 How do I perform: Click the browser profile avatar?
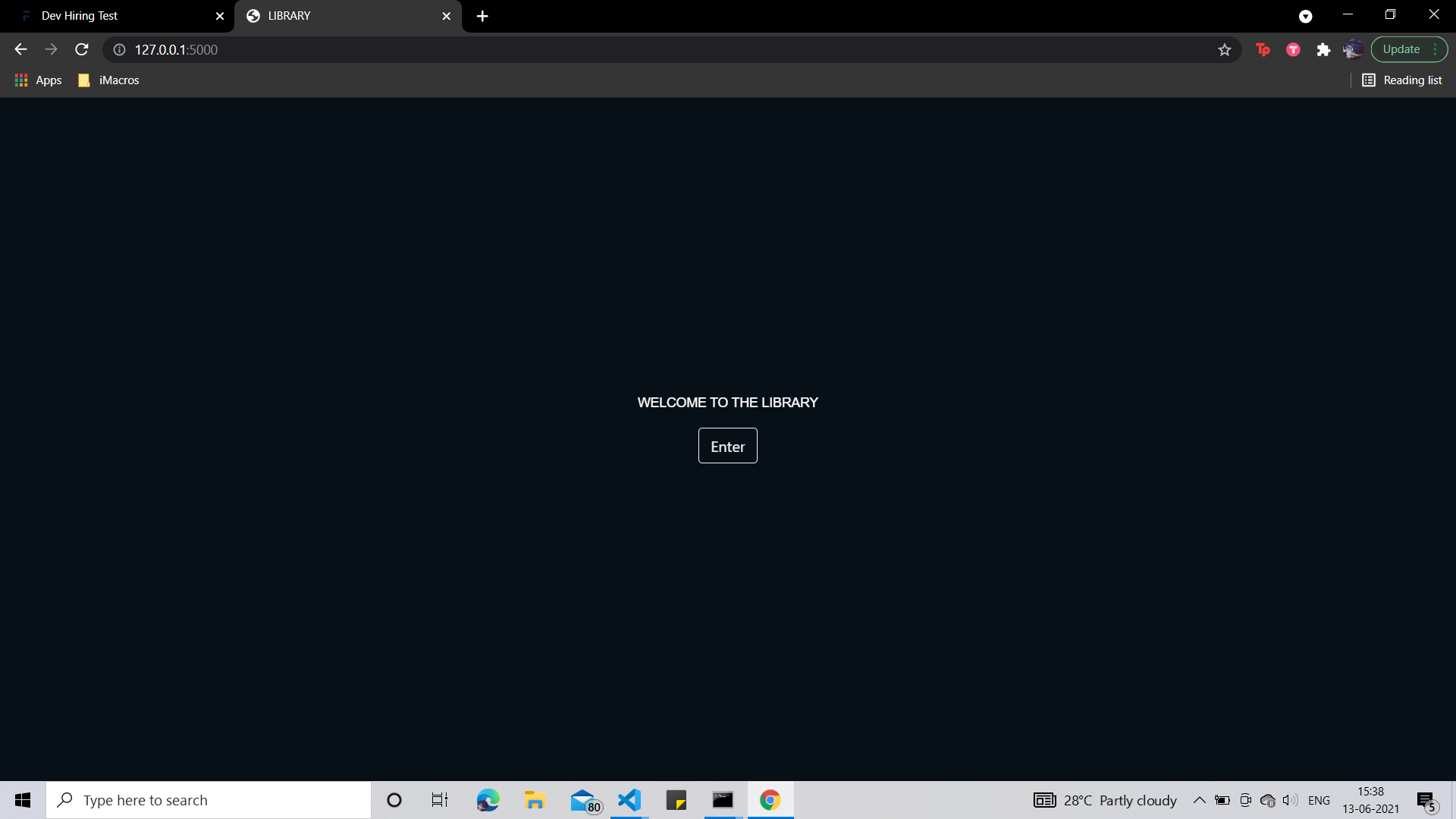[x=1353, y=49]
